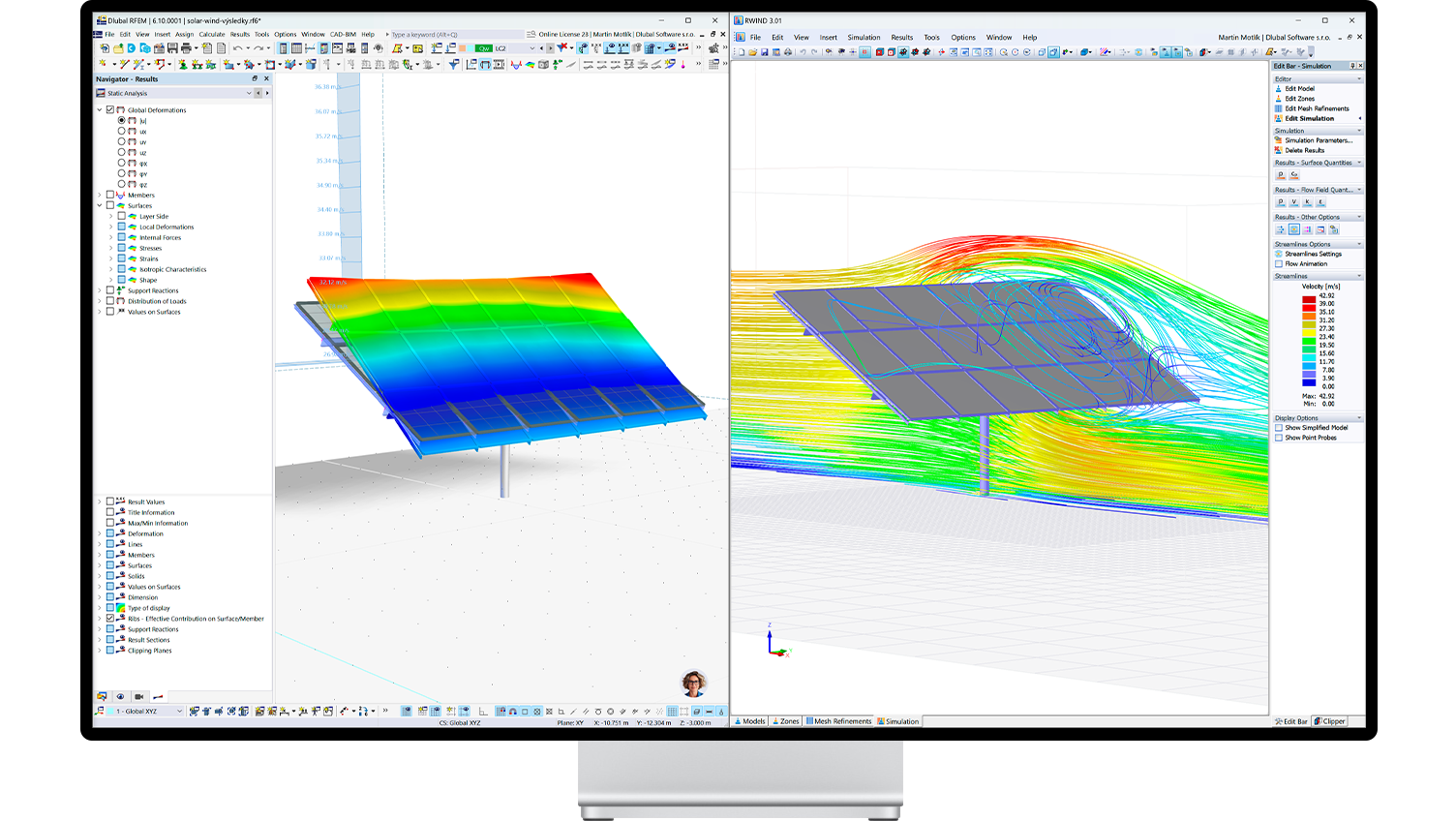
Task: Click the flow field epsilon icon
Action: pyautogui.click(x=1321, y=202)
